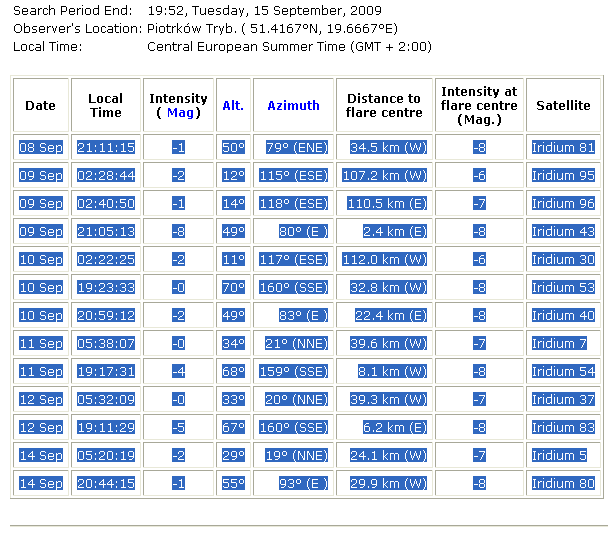Click azimuth value 115° (ESE)
This screenshot has width=613, height=533.
click(293, 175)
